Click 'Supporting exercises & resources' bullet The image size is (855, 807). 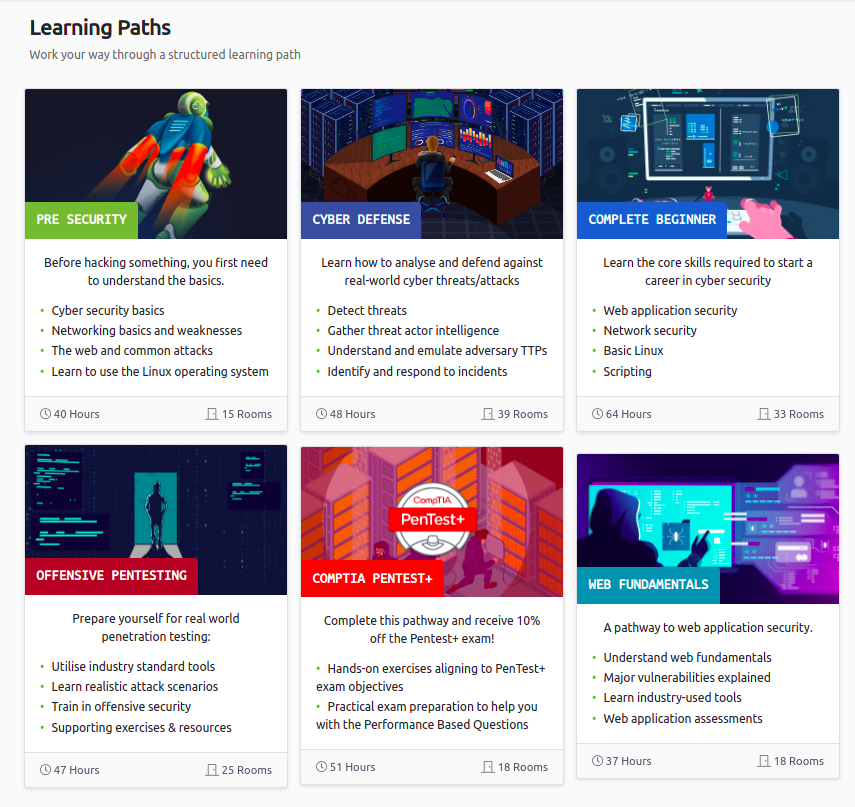(x=141, y=727)
